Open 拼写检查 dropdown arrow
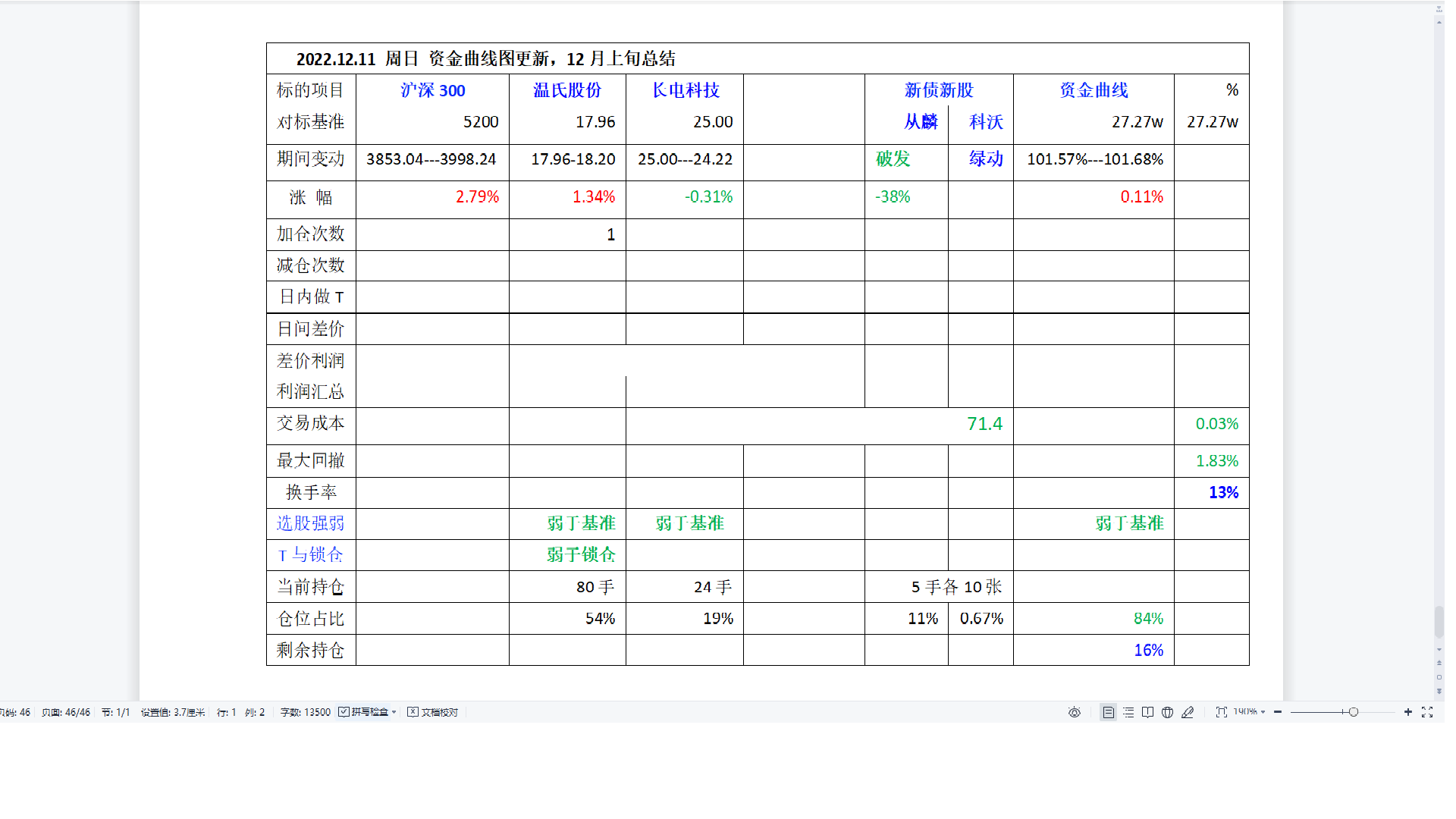The width and height of the screenshot is (1456, 819). click(394, 712)
